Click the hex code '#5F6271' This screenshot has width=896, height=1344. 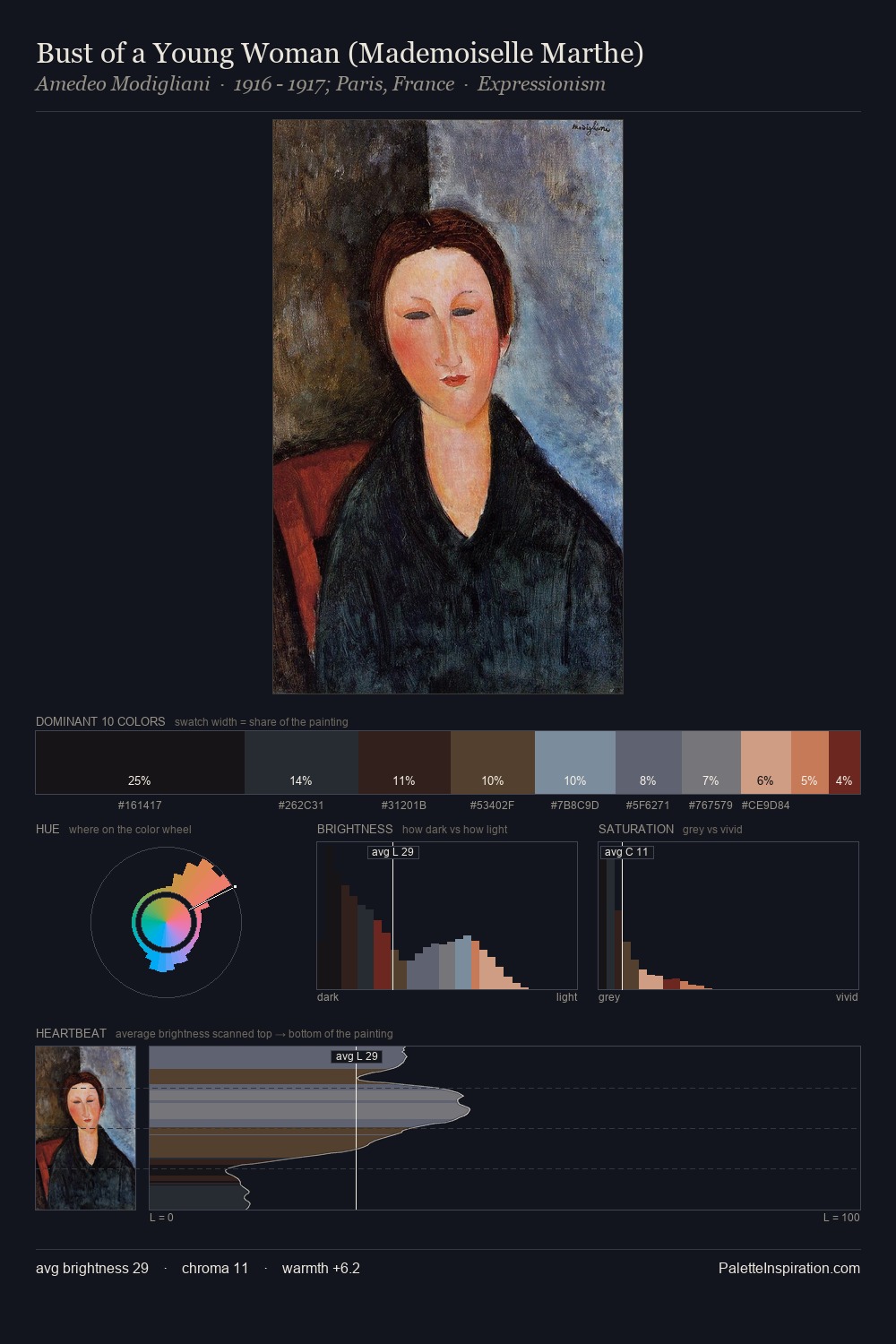(648, 805)
